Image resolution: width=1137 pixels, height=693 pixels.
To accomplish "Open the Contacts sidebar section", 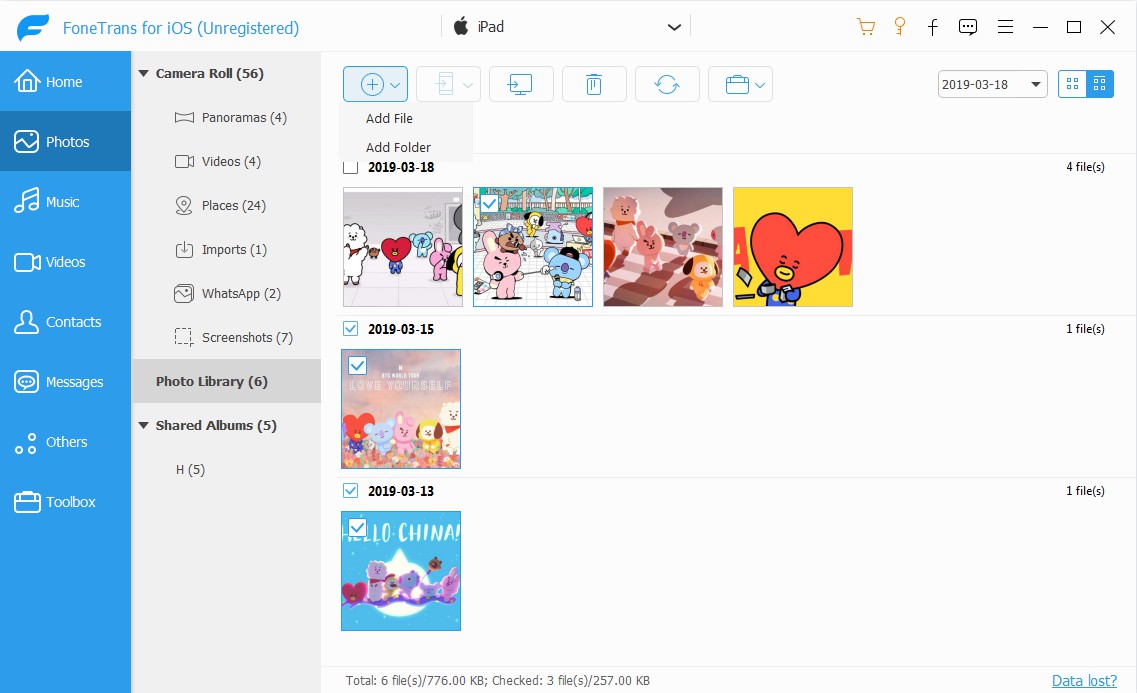I will pyautogui.click(x=65, y=322).
